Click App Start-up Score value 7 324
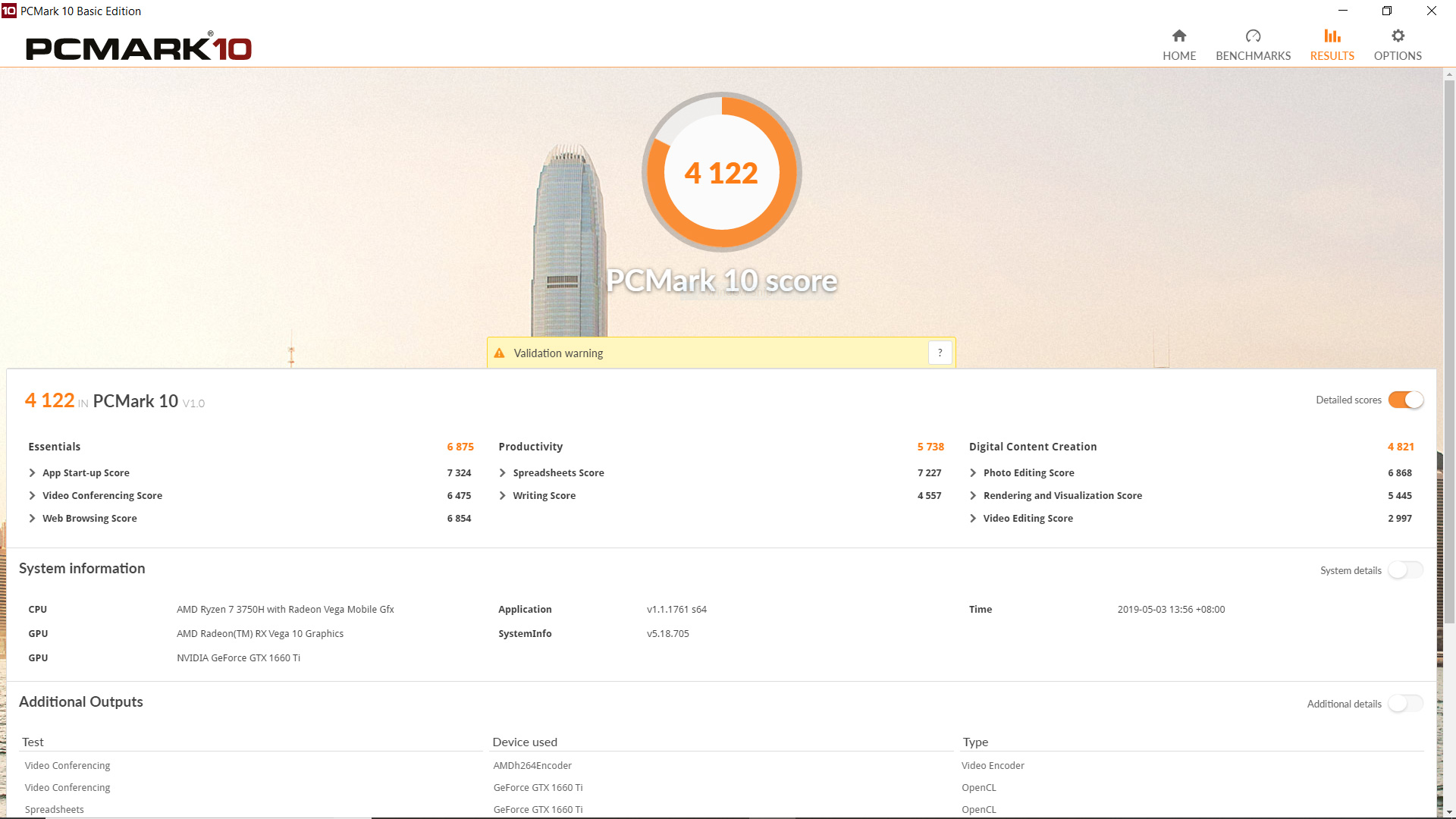 point(459,472)
